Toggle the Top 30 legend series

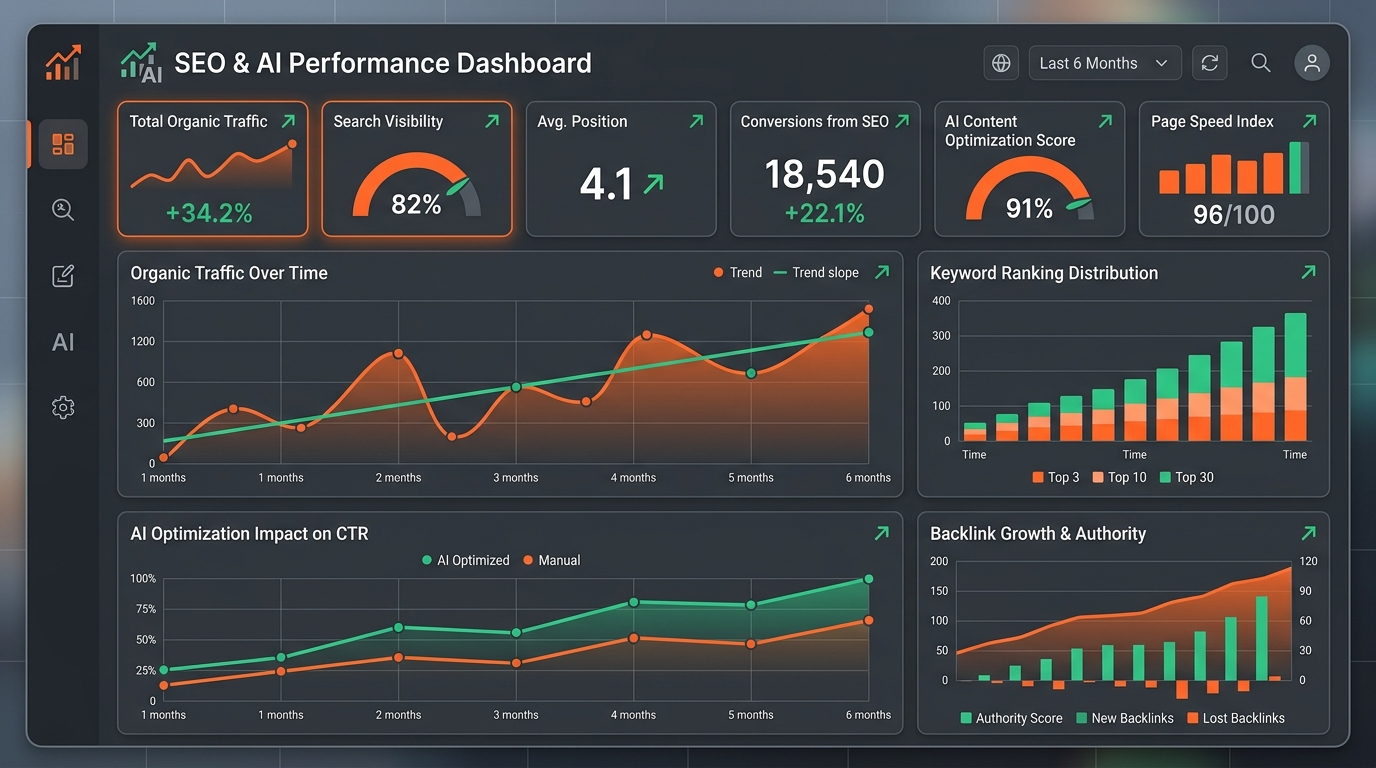tap(1187, 477)
